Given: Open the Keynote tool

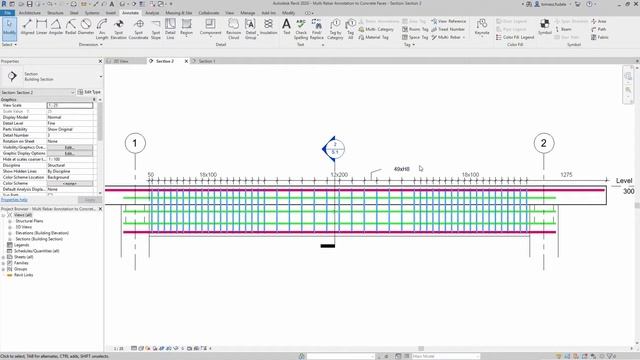Looking at the screenshot, I should (x=482, y=27).
